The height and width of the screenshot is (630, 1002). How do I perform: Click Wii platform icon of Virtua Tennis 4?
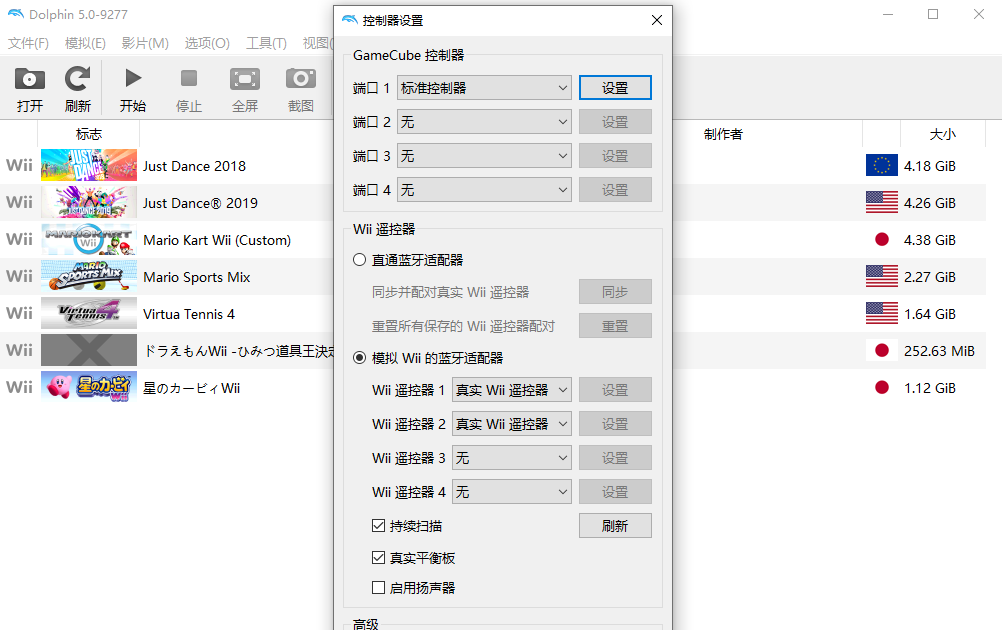click(19, 314)
